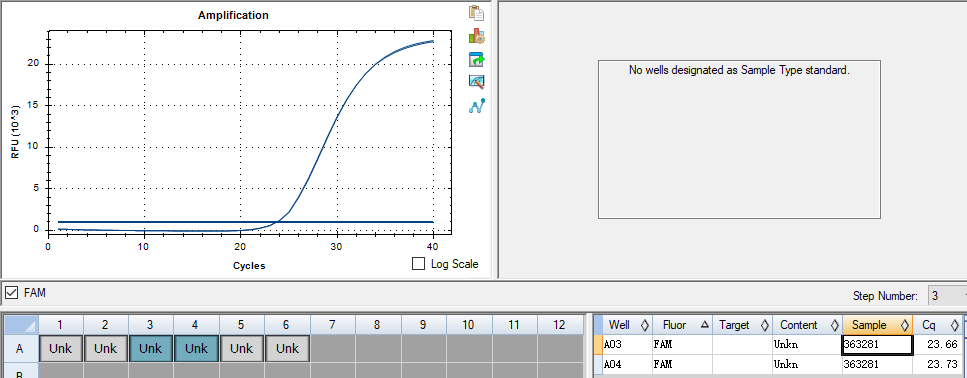This screenshot has height=378, width=967.
Task: Sort results by the Cq column header
Action: [x=937, y=324]
